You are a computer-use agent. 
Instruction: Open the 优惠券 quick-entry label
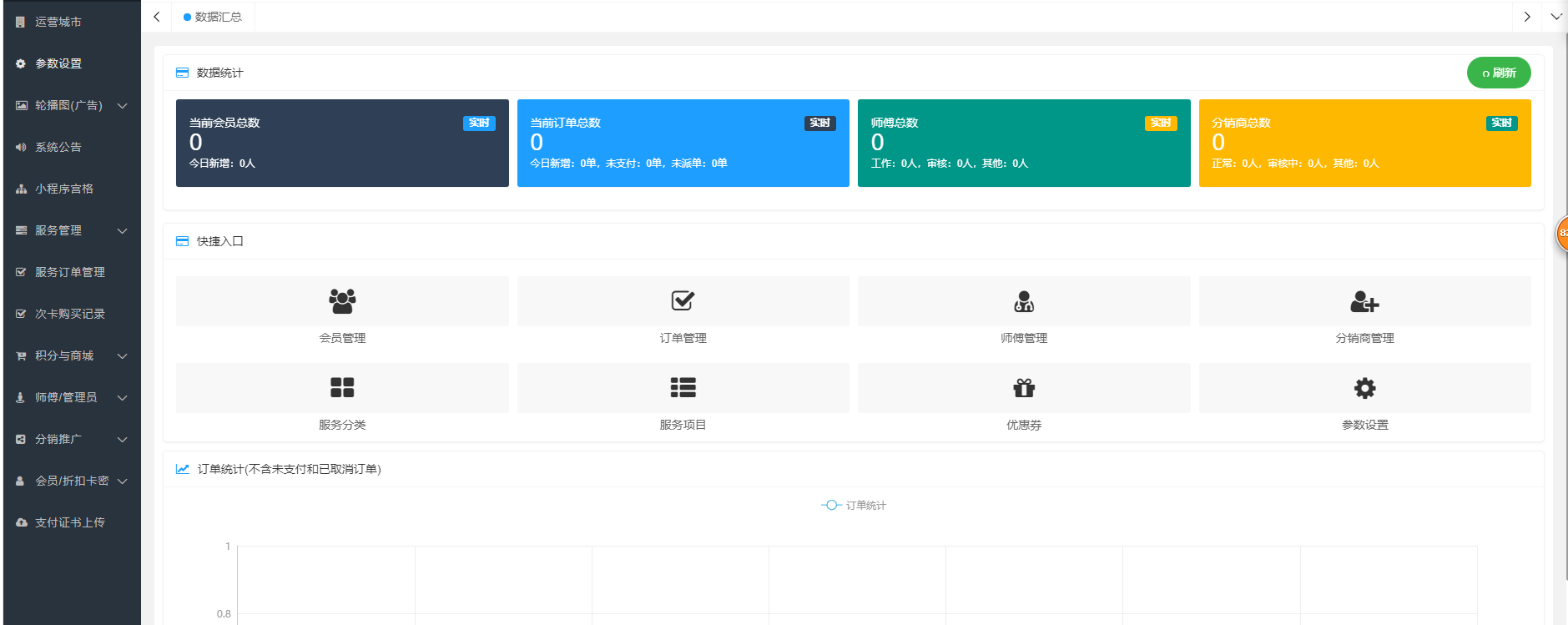pyautogui.click(x=1024, y=425)
